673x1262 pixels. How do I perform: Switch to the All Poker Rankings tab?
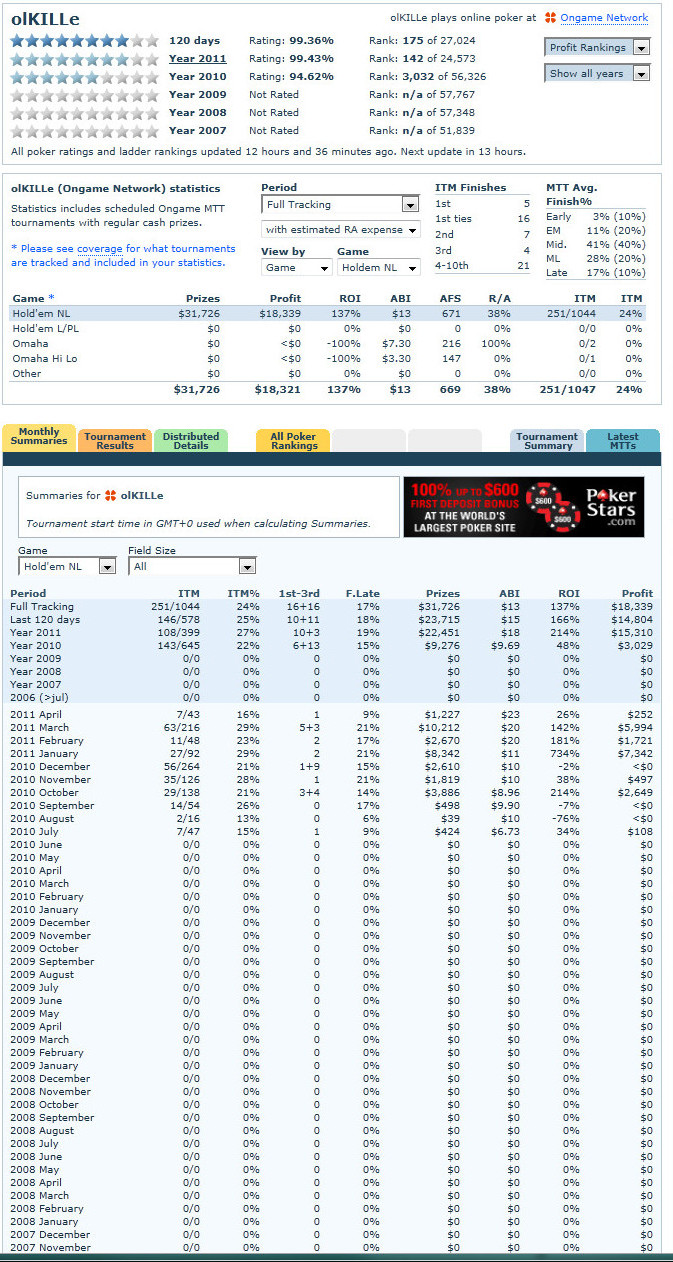click(x=293, y=441)
